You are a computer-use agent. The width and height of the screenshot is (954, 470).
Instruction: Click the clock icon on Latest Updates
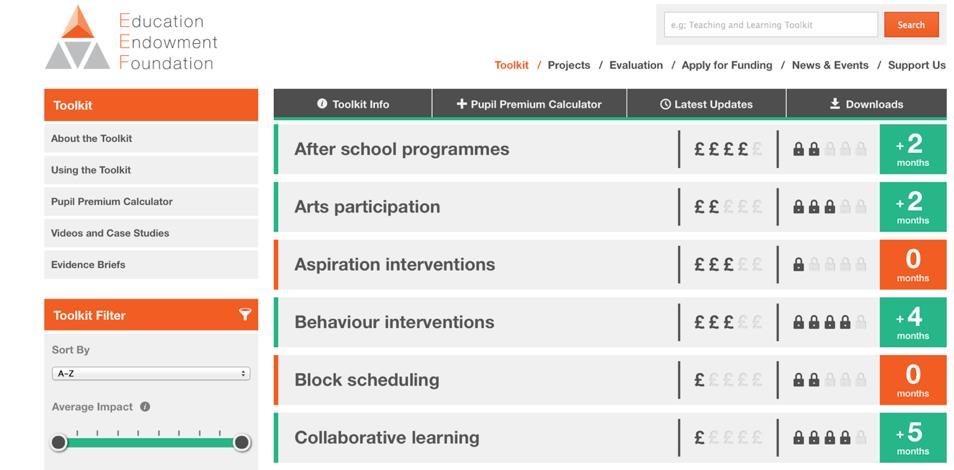click(666, 104)
